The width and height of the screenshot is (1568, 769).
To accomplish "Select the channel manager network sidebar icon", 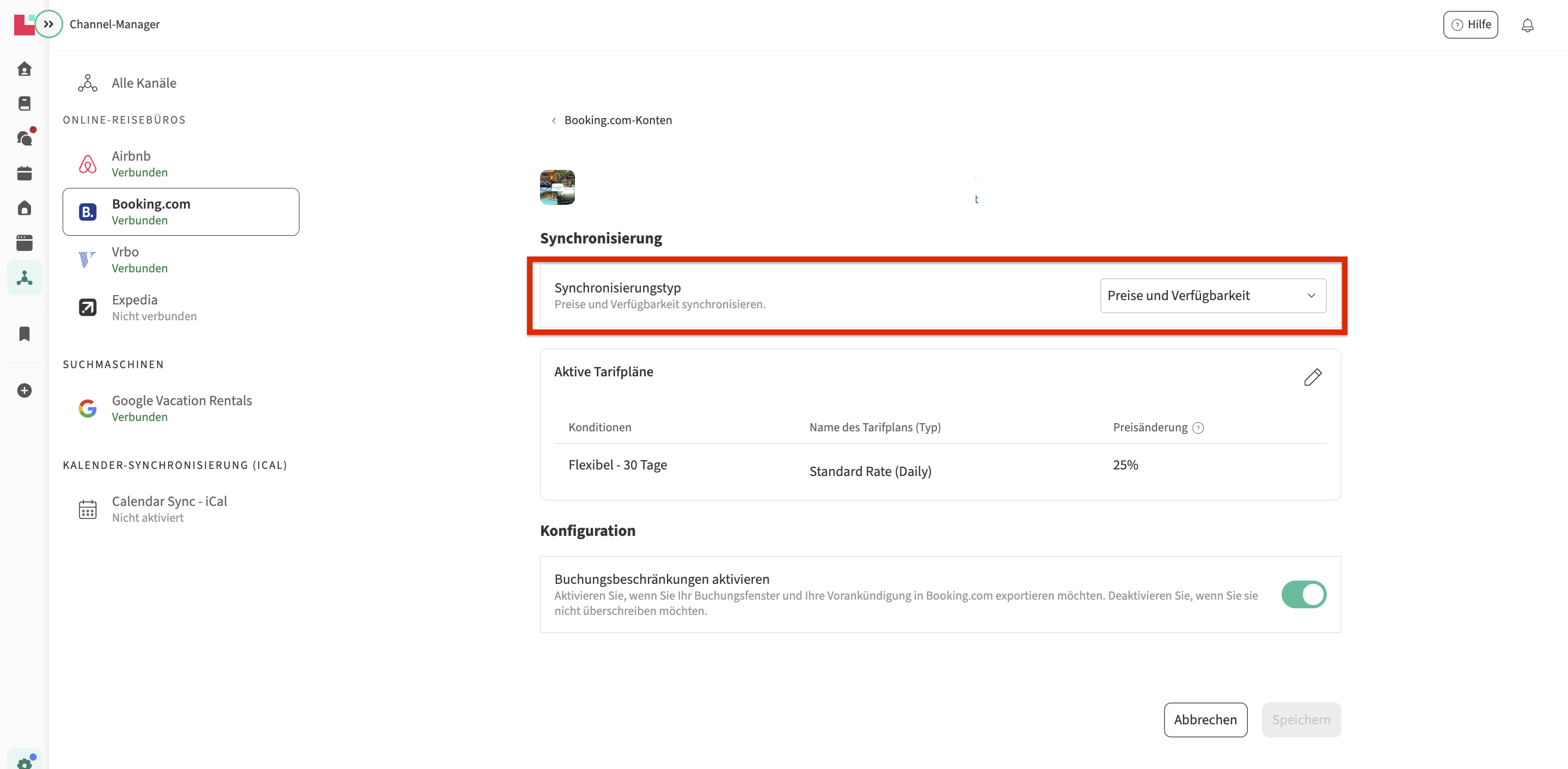I will (x=24, y=278).
